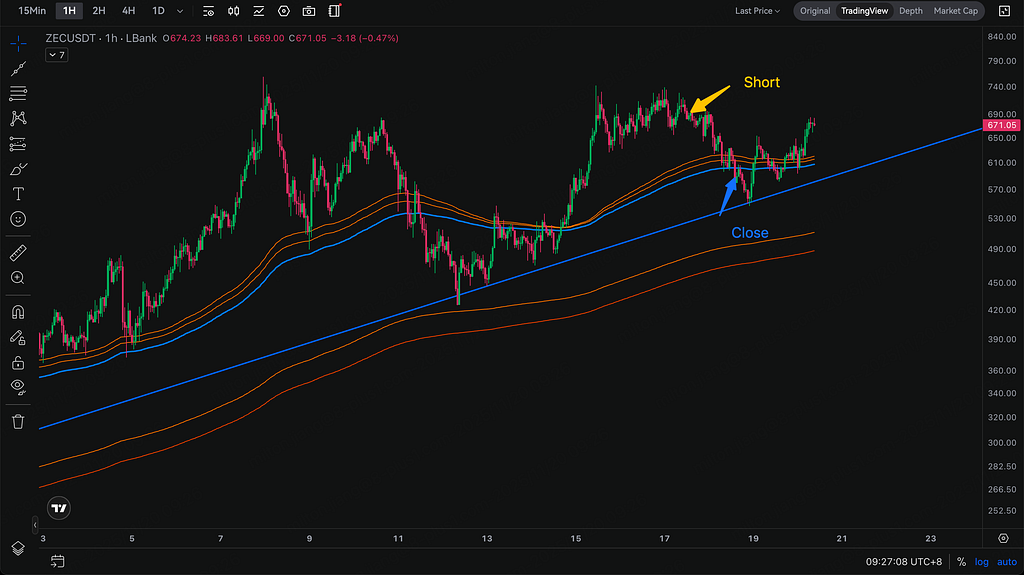The width and height of the screenshot is (1024, 575).
Task: Switch to Depth chart view
Action: click(910, 11)
